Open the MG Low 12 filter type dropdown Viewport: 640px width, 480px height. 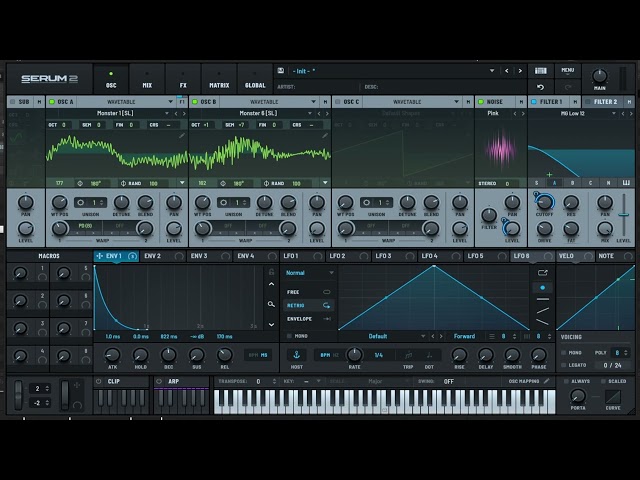point(574,113)
